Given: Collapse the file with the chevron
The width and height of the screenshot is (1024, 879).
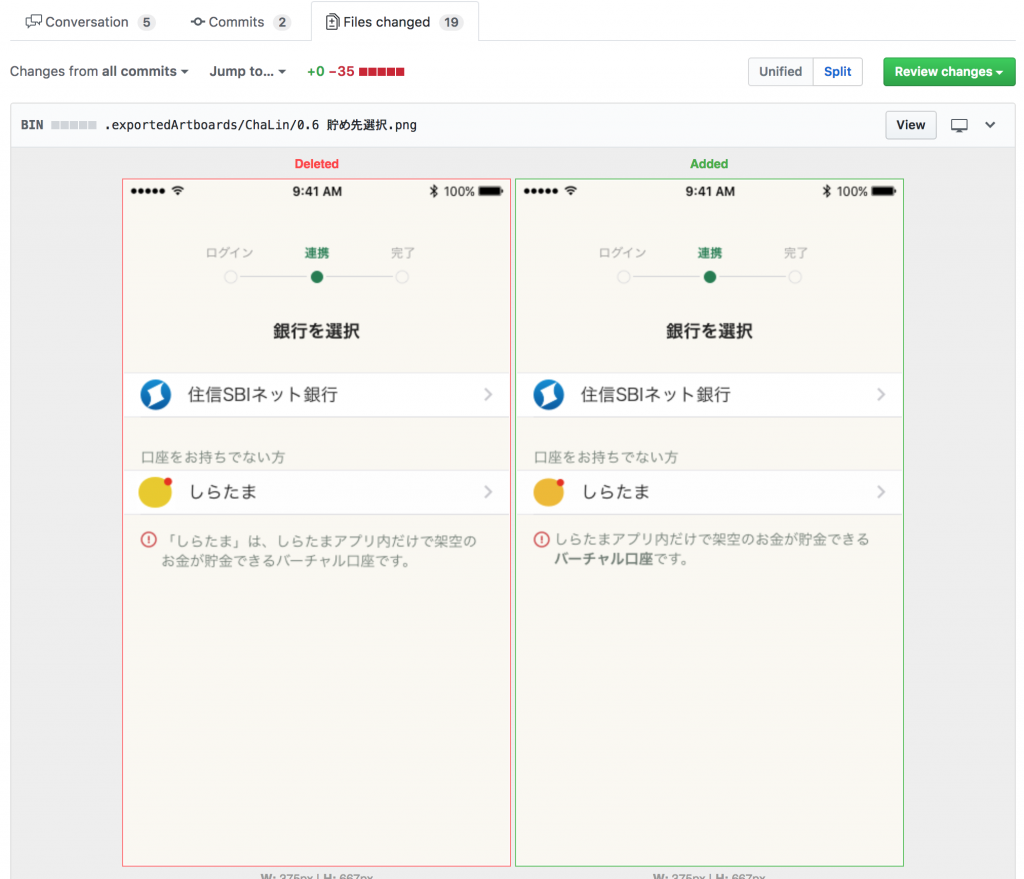Looking at the screenshot, I should coord(990,125).
